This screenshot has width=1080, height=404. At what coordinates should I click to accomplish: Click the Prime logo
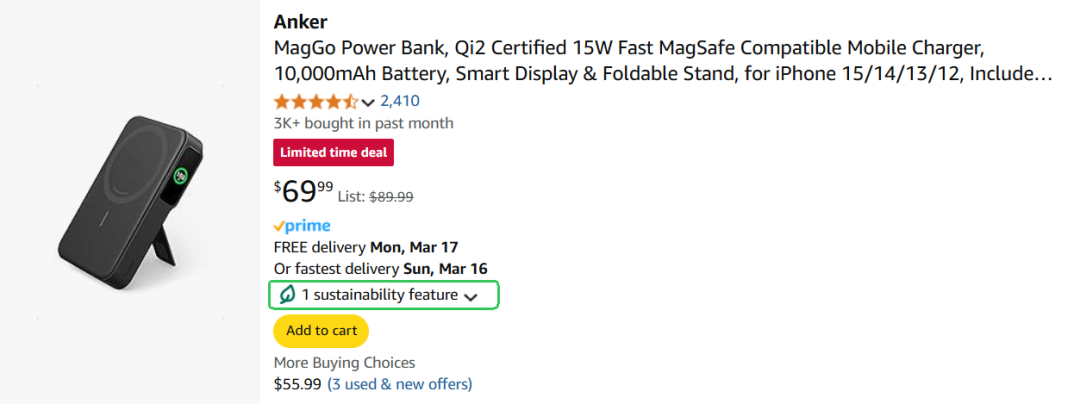[x=302, y=226]
